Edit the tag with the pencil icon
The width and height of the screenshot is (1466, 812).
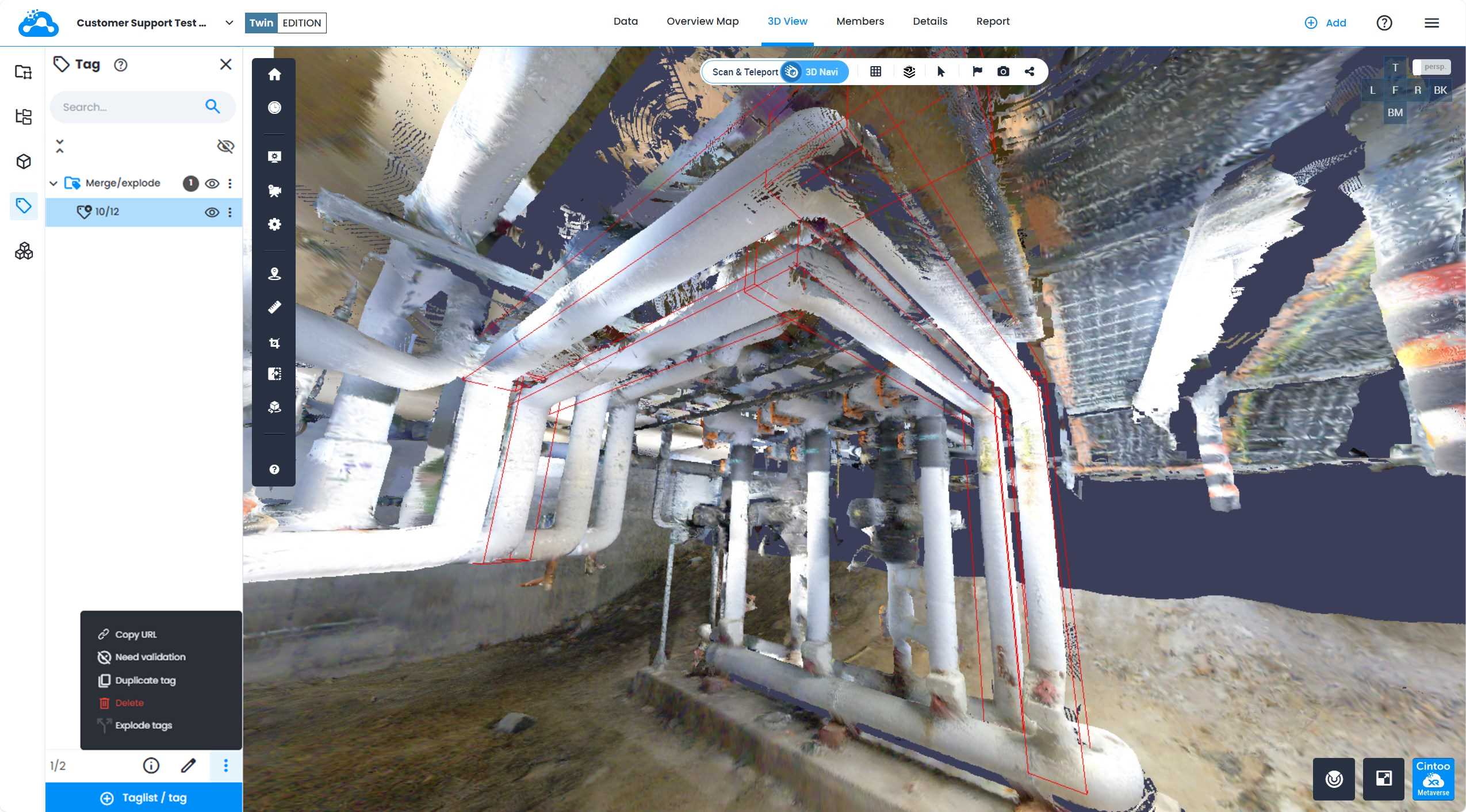pyautogui.click(x=188, y=765)
